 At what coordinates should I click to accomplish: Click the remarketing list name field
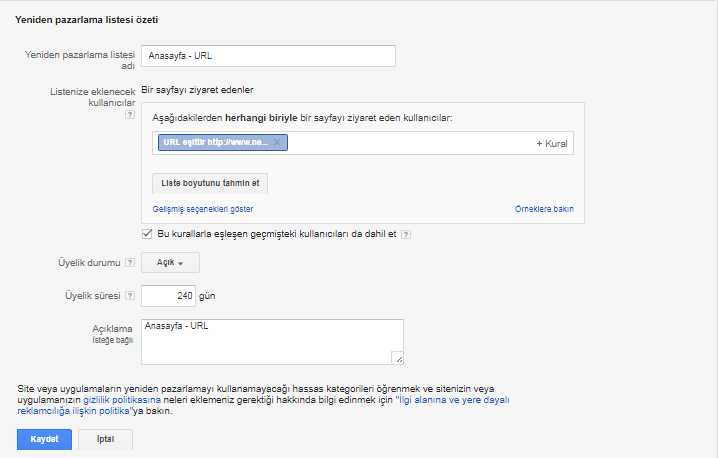(x=268, y=56)
